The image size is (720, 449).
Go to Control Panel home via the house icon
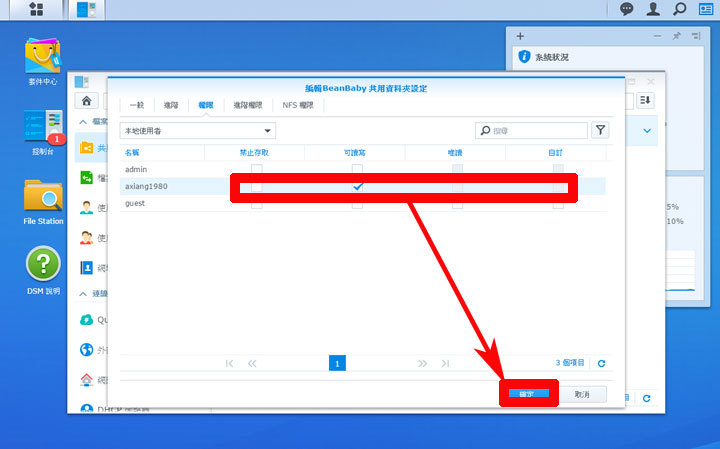pos(87,101)
